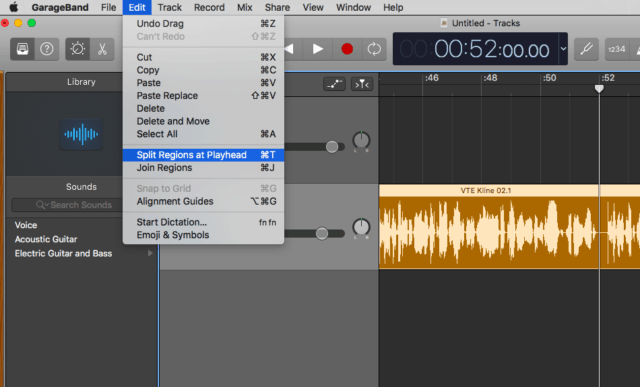Click the Library panel header
The width and height of the screenshot is (640, 387).
[81, 82]
